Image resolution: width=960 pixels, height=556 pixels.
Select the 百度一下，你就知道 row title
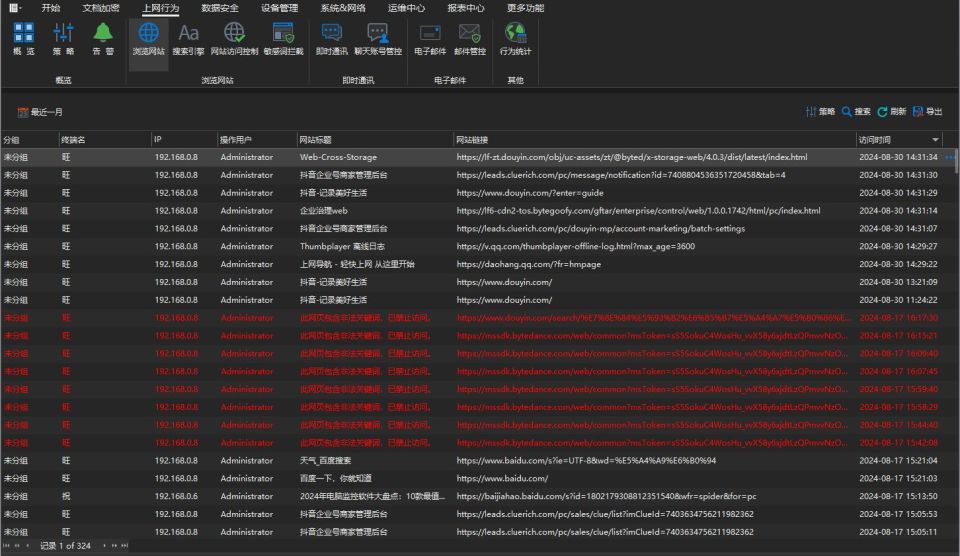pos(335,478)
